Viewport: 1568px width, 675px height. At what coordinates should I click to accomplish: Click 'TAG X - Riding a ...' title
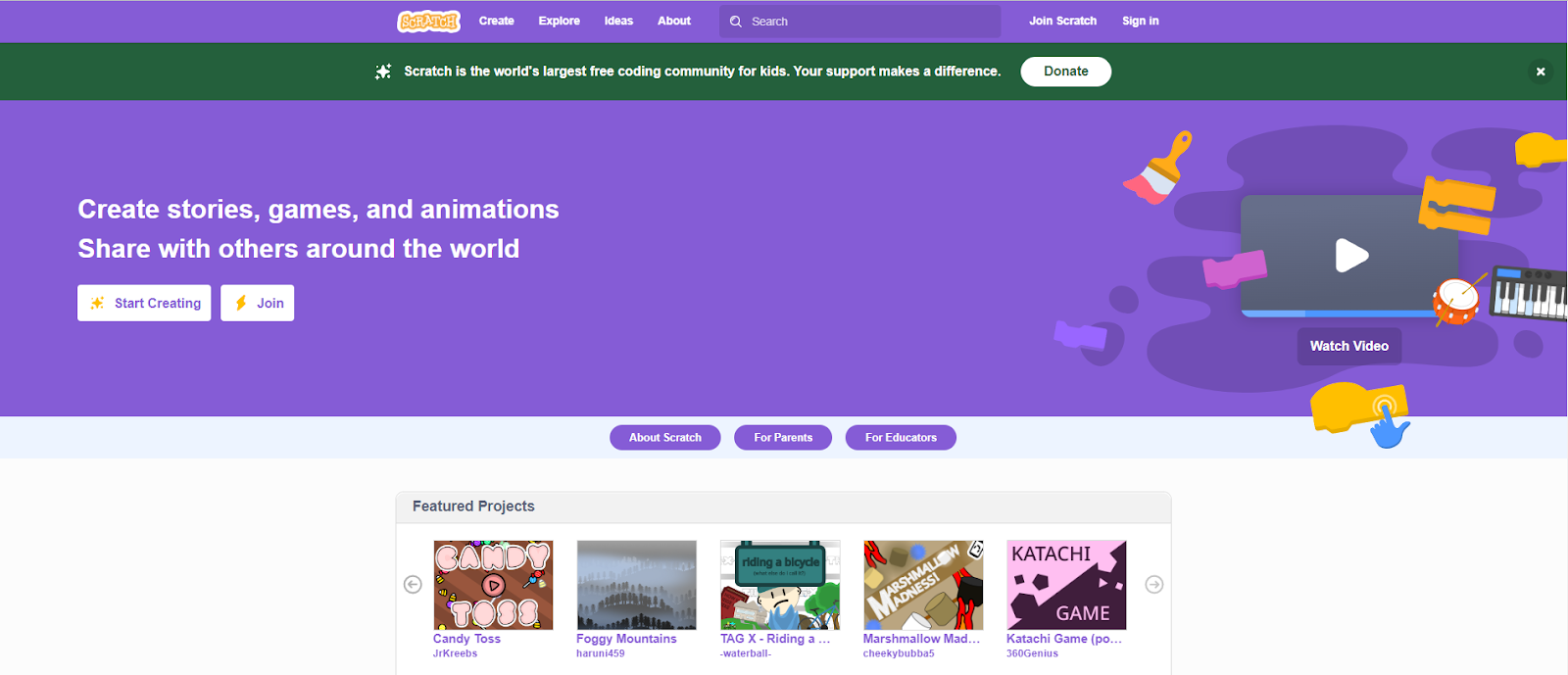point(775,639)
